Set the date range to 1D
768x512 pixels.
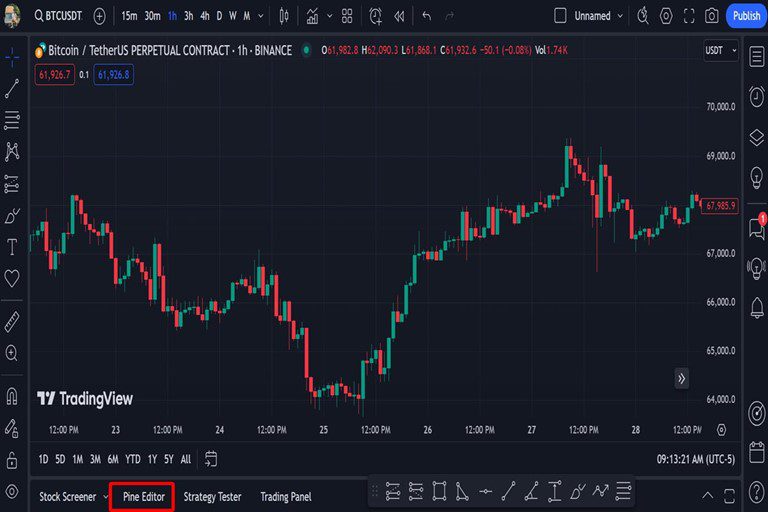44,459
